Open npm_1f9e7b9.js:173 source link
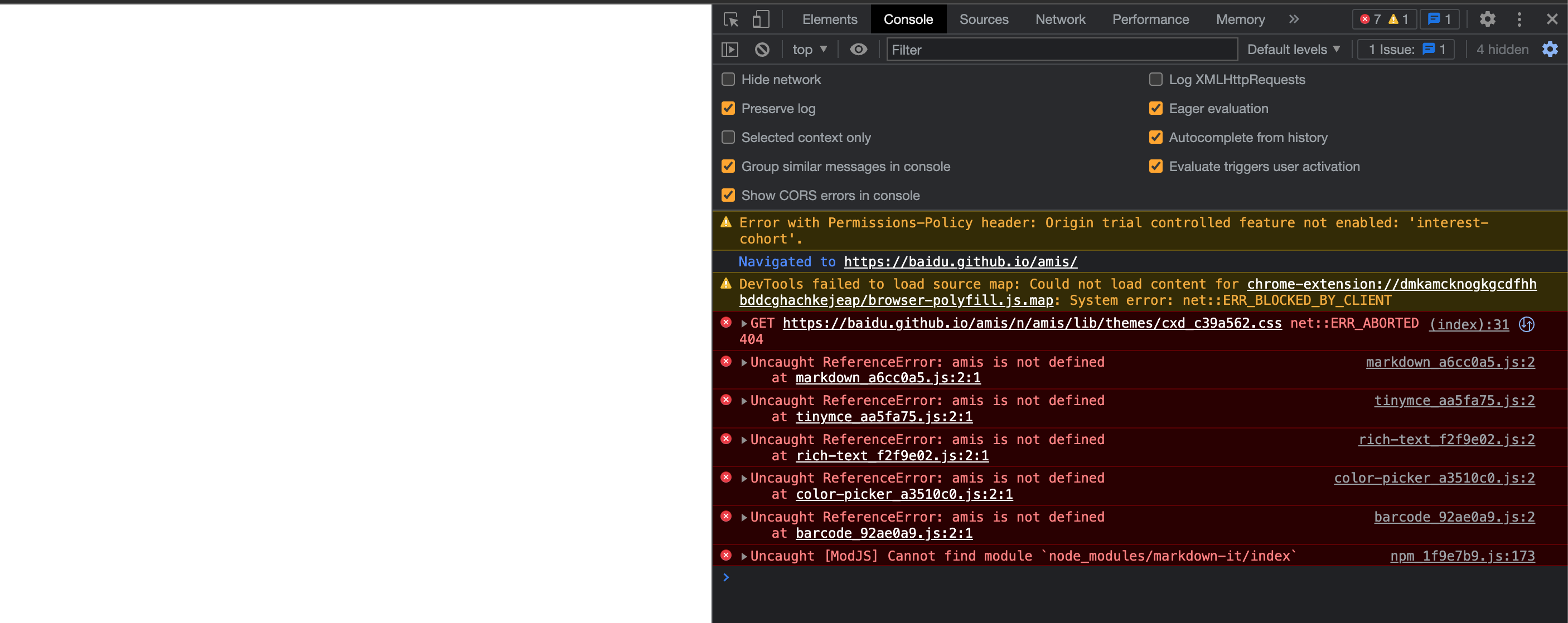 coord(1462,556)
